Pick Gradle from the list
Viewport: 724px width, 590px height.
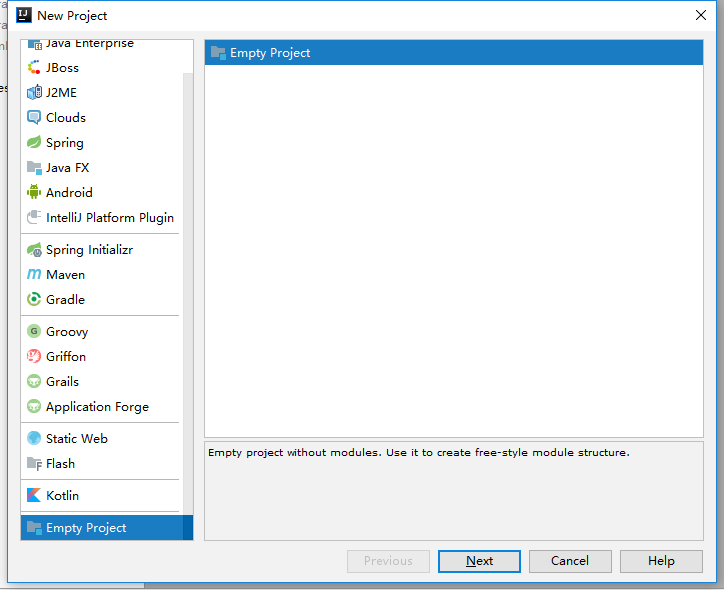100,299
